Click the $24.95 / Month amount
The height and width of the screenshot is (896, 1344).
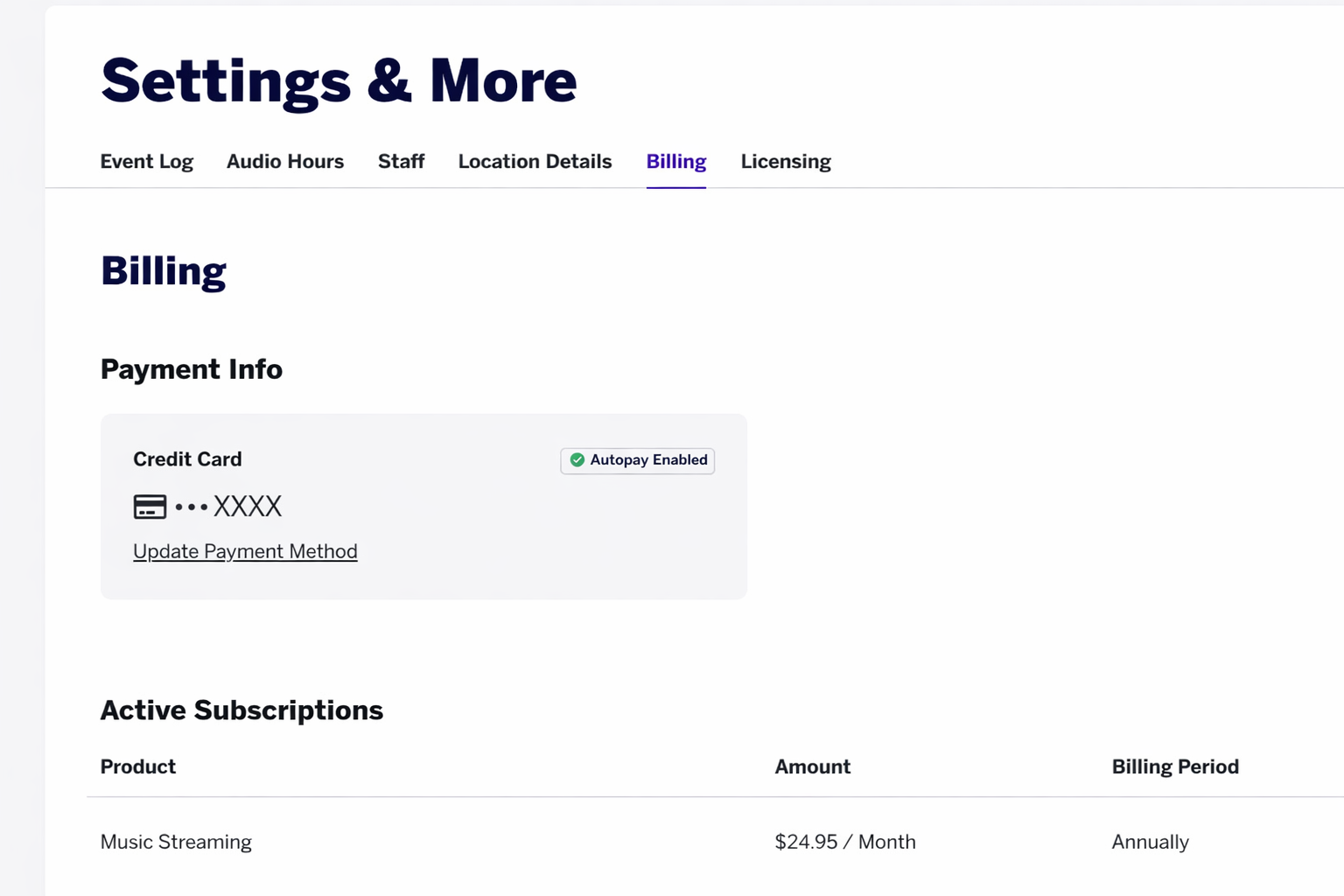tap(845, 842)
